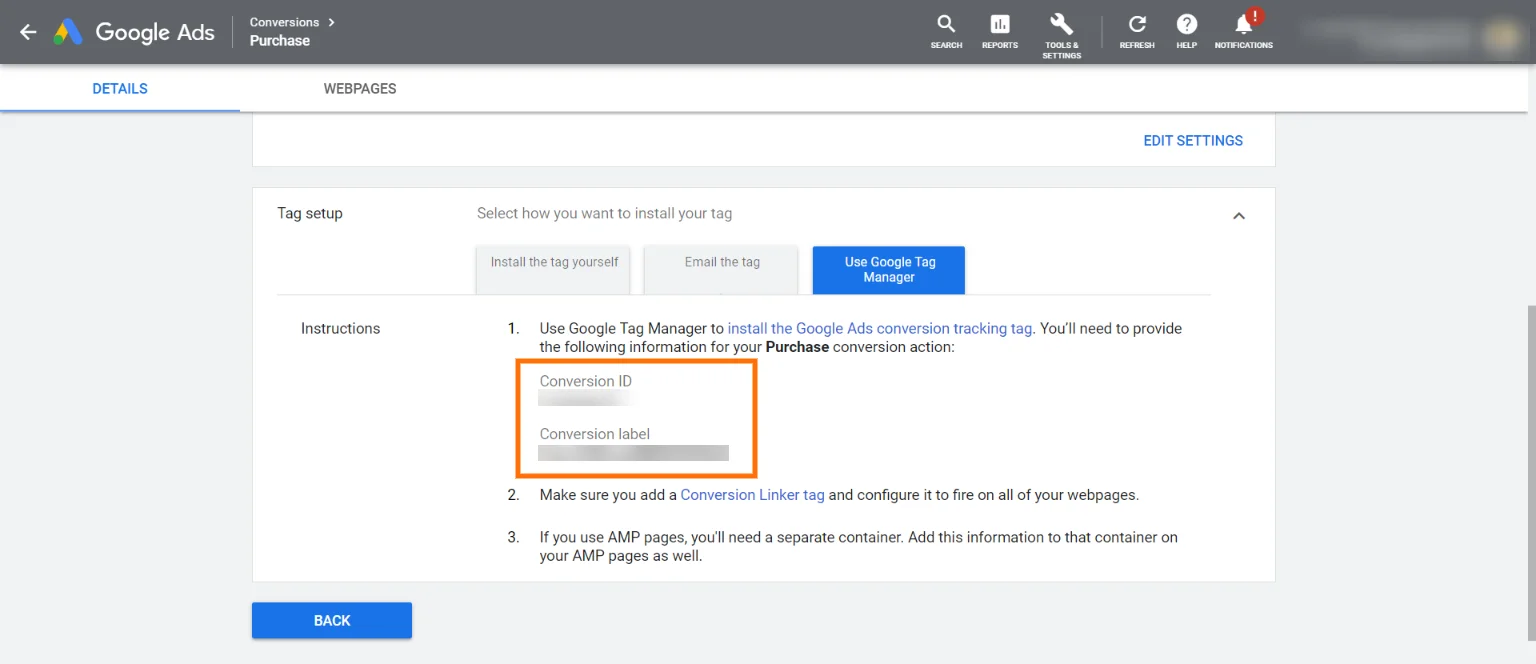Select Install the tag yourself option
1536x664 pixels.
click(x=554, y=269)
